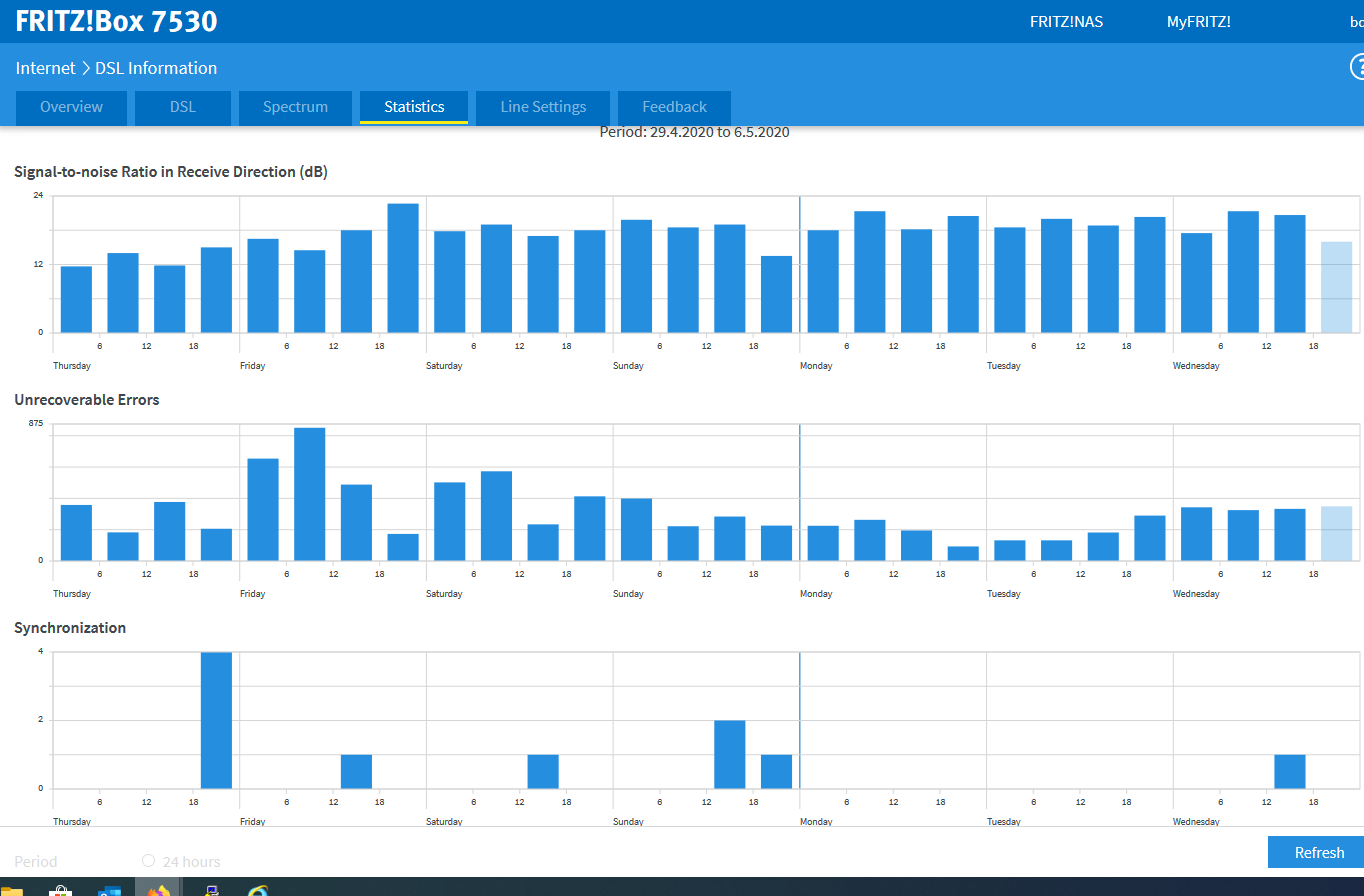Click the FRITZ!Box 7530 header logo
1364x896 pixels.
pos(116,21)
